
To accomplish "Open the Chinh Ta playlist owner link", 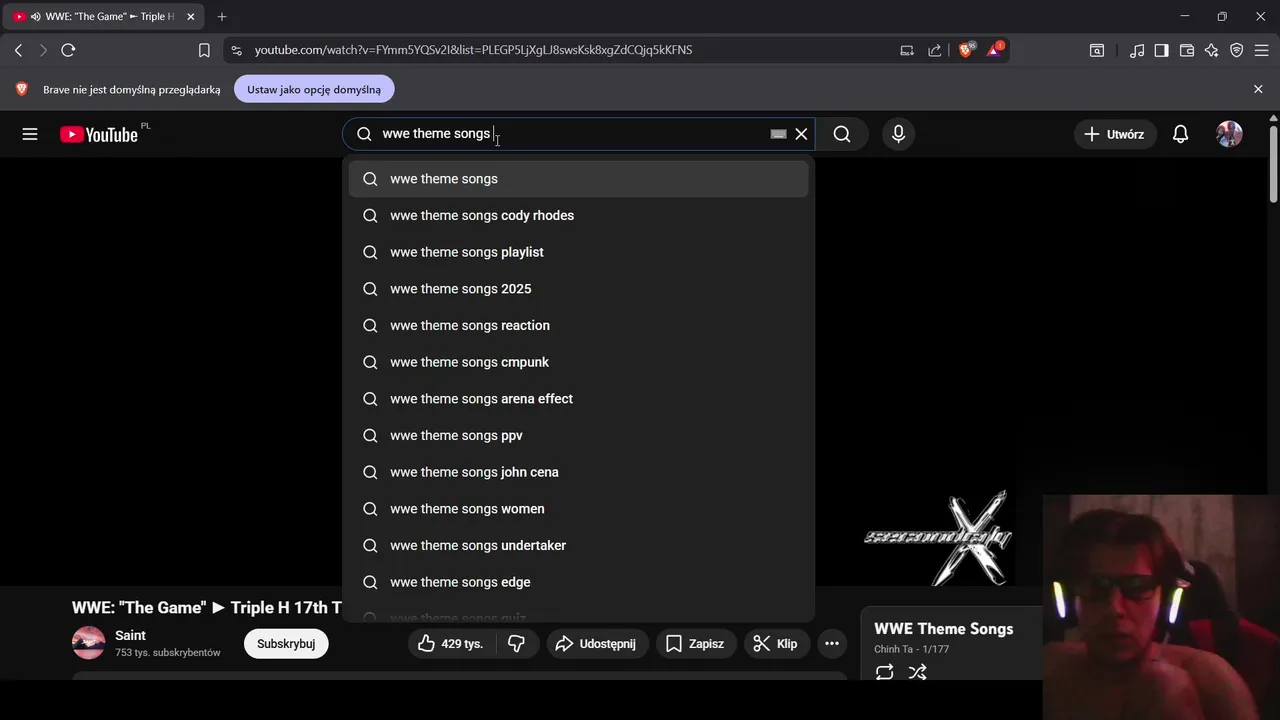I will pyautogui.click(x=894, y=650).
